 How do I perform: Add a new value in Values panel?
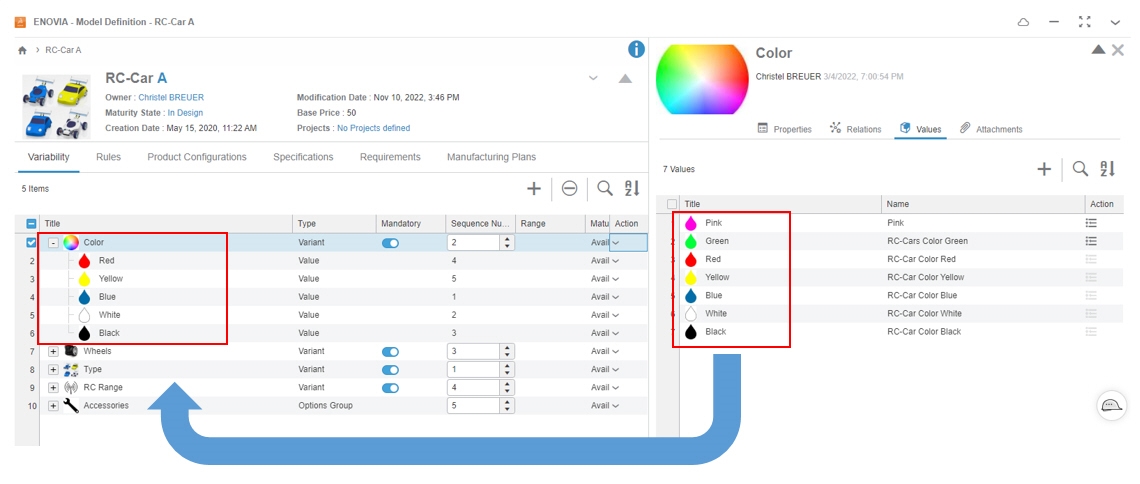pyautogui.click(x=1044, y=169)
